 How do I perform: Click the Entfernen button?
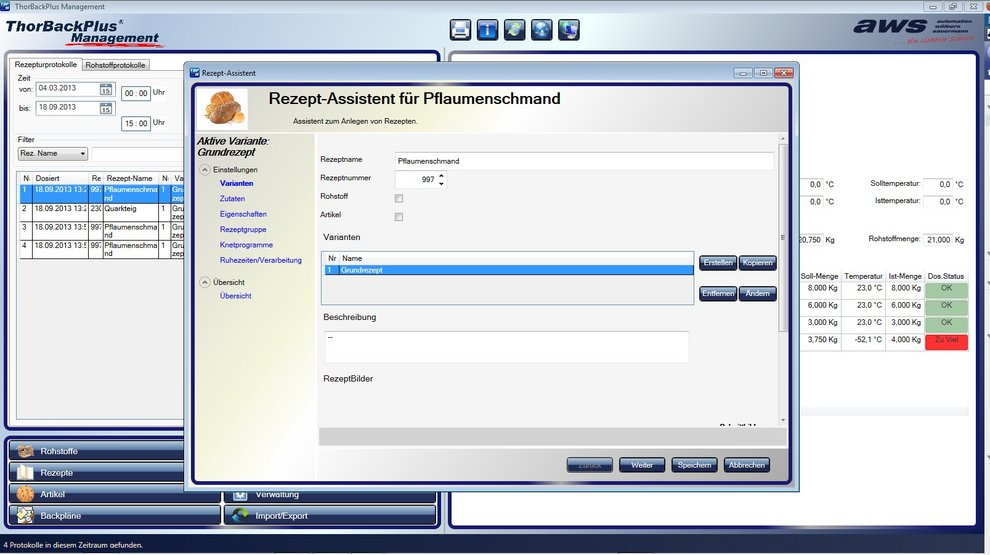pos(718,294)
